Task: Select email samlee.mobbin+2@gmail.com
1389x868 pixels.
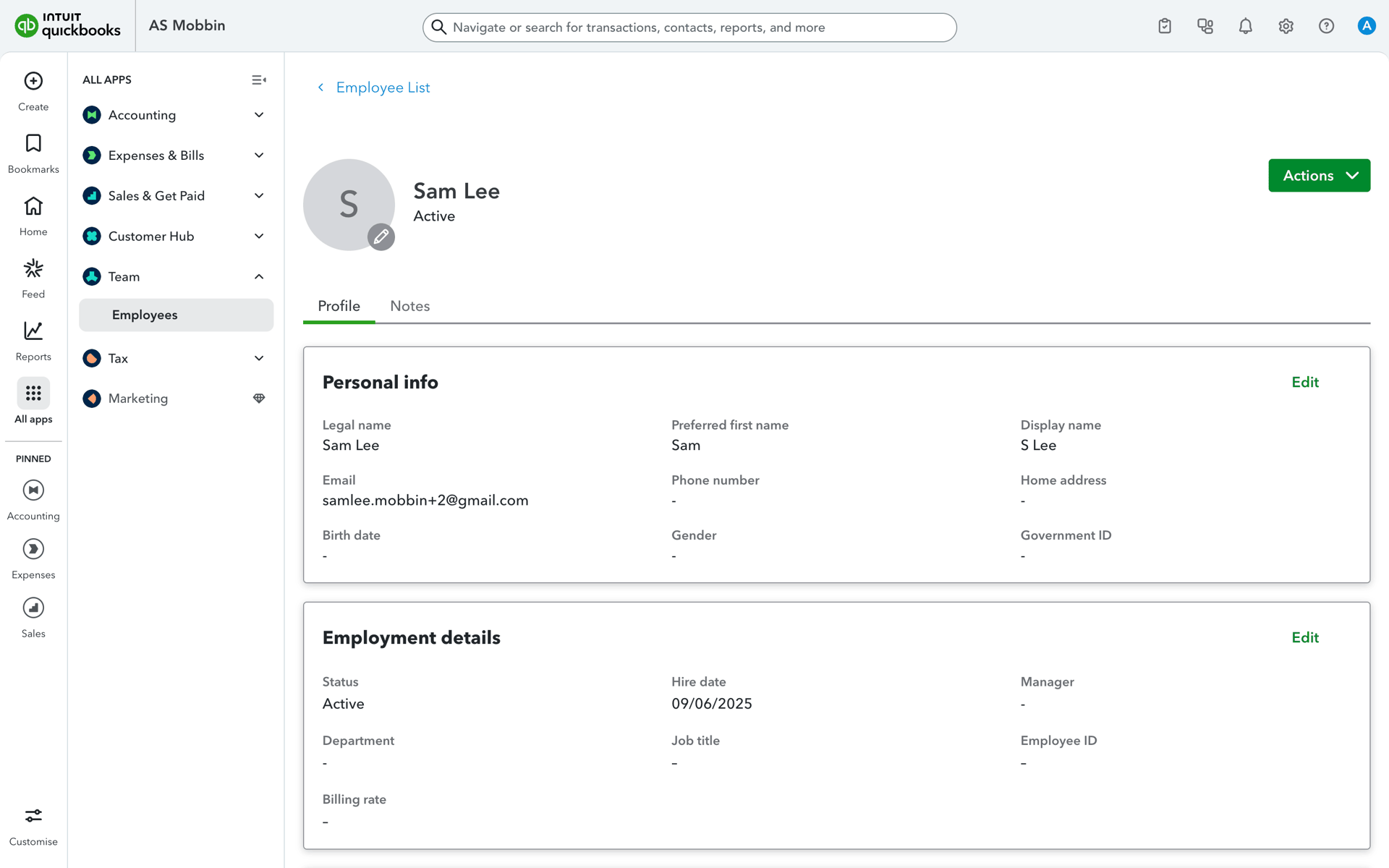Action: click(425, 501)
